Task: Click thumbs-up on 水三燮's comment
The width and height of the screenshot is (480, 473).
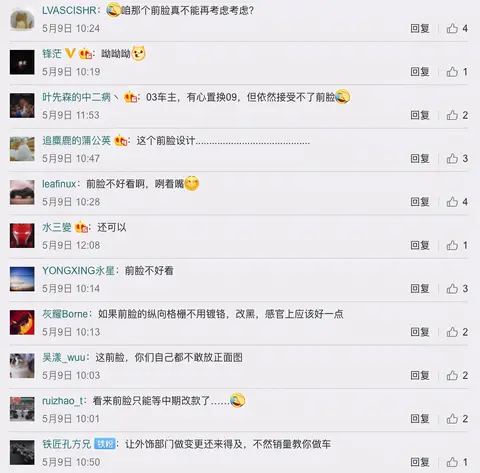Action: tap(452, 245)
